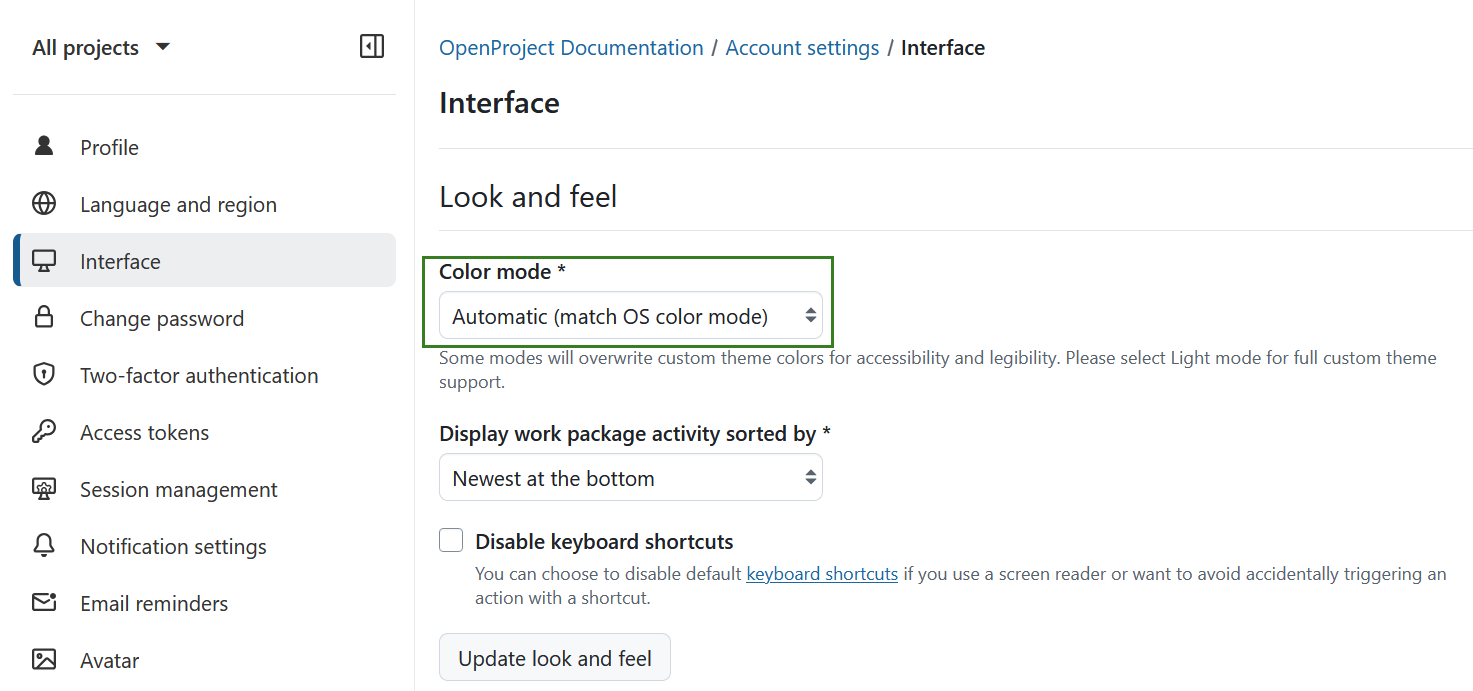Open Account settings from the breadcrumb
1473x691 pixels.
click(x=802, y=47)
